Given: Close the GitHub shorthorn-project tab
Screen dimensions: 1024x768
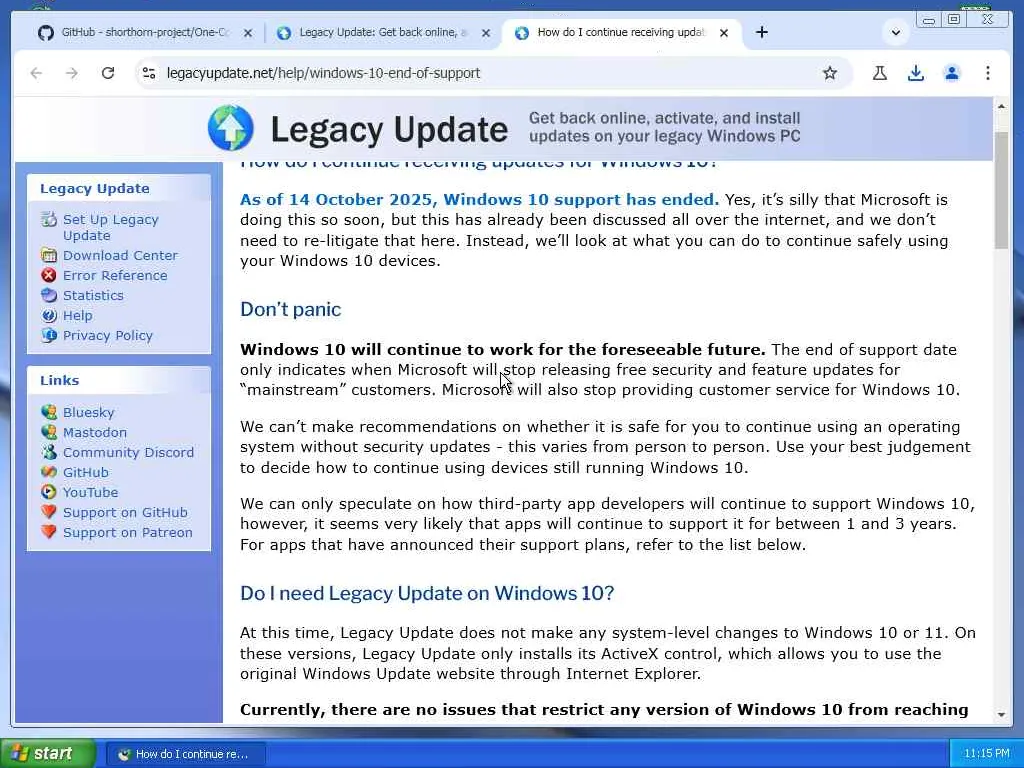Looking at the screenshot, I should tap(248, 33).
